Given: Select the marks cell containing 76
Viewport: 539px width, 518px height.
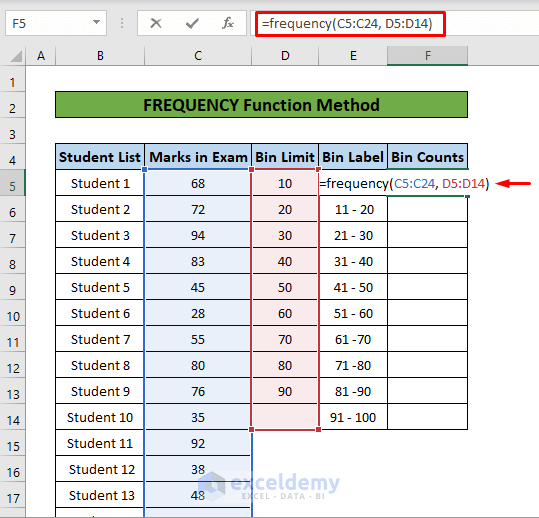Looking at the screenshot, I should (x=198, y=392).
